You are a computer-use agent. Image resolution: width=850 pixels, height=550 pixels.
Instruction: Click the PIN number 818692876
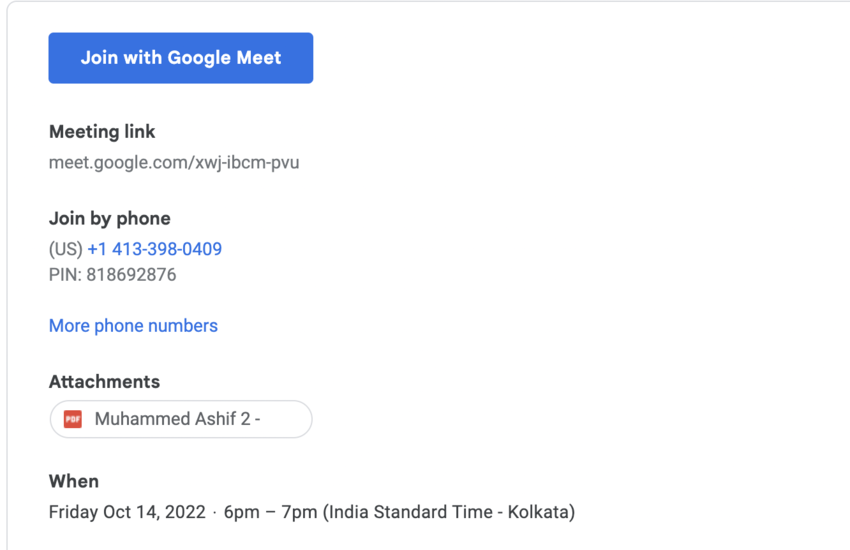point(131,275)
